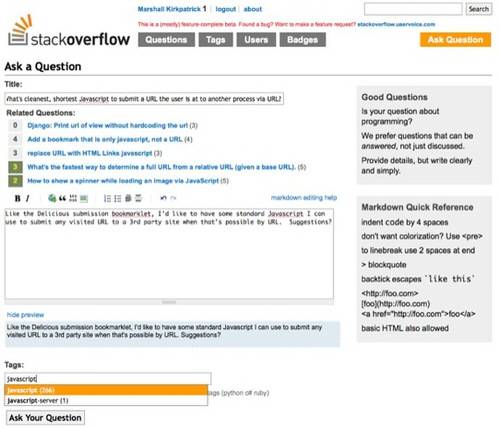
Task: Open related question about Django print url
Action: (107, 125)
